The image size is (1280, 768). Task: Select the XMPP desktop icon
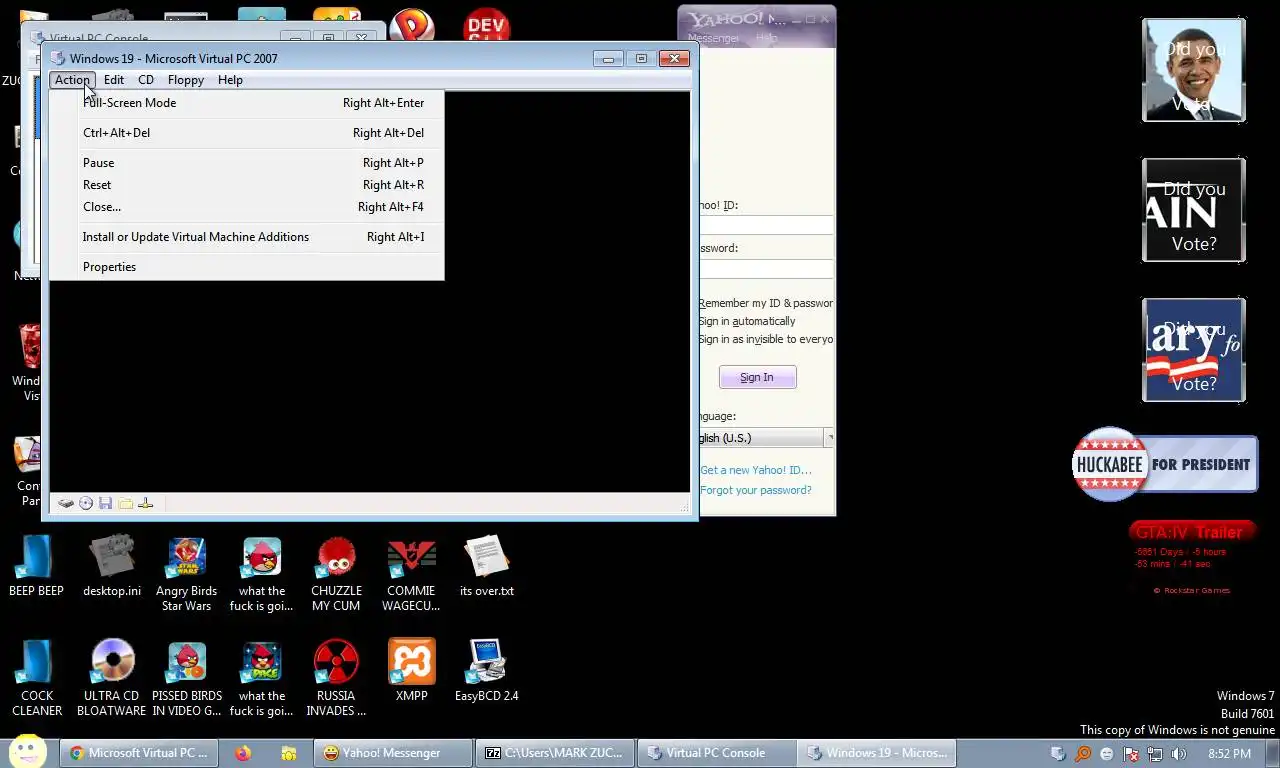(411, 670)
